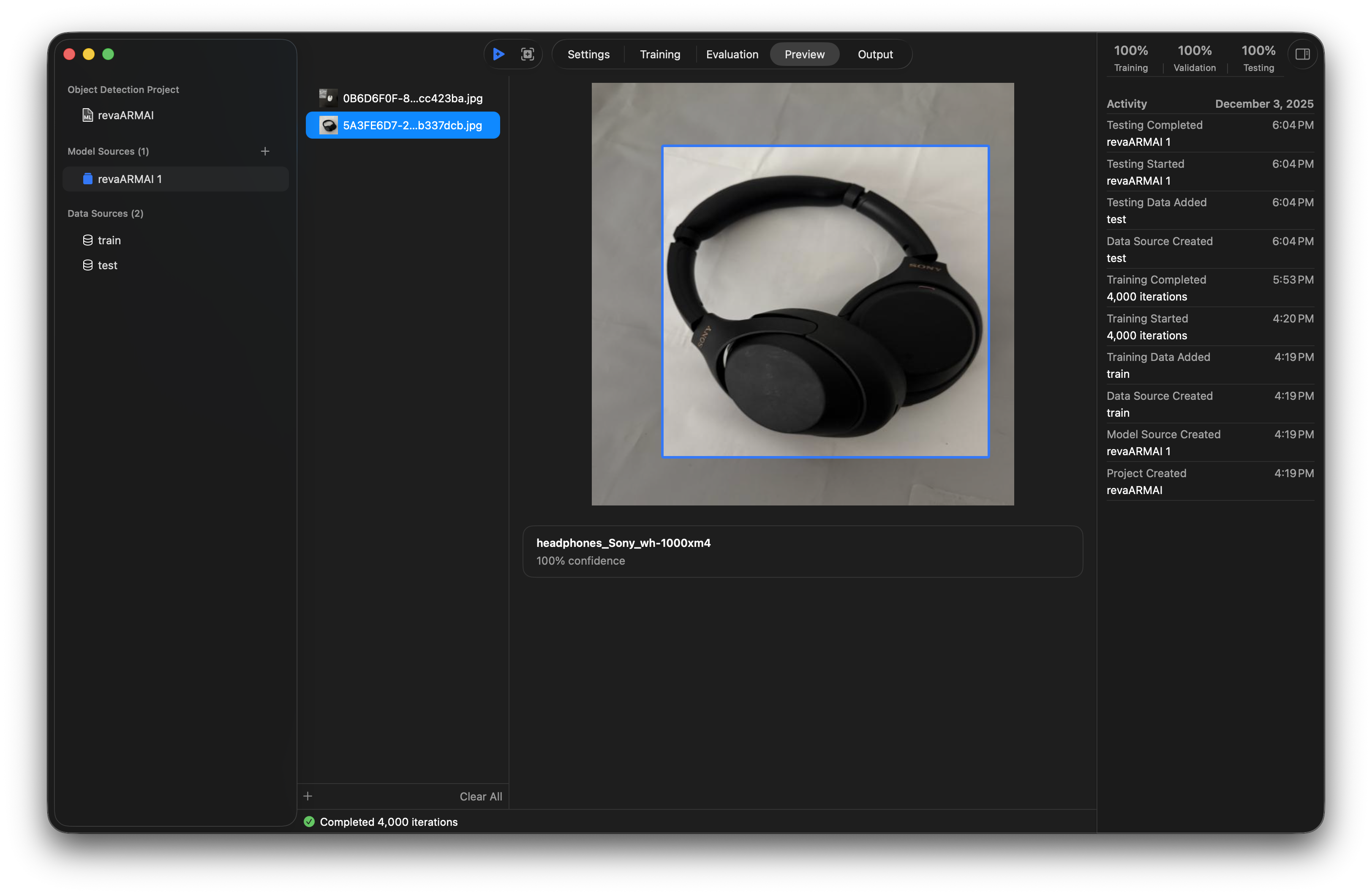Click the blue revaARMAI 1 model icon

[x=87, y=179]
